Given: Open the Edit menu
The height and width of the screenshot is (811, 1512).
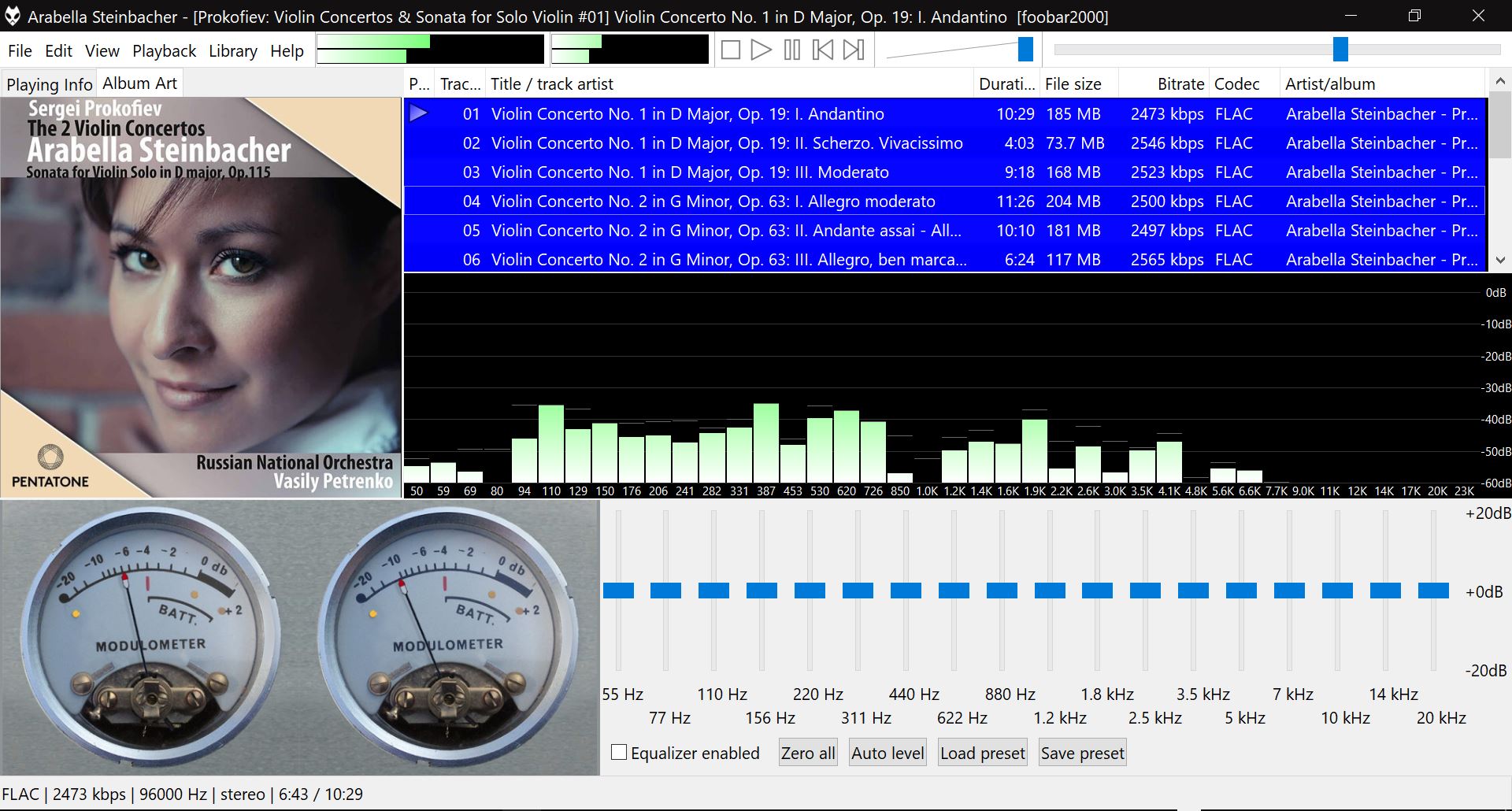Looking at the screenshot, I should click(x=58, y=51).
